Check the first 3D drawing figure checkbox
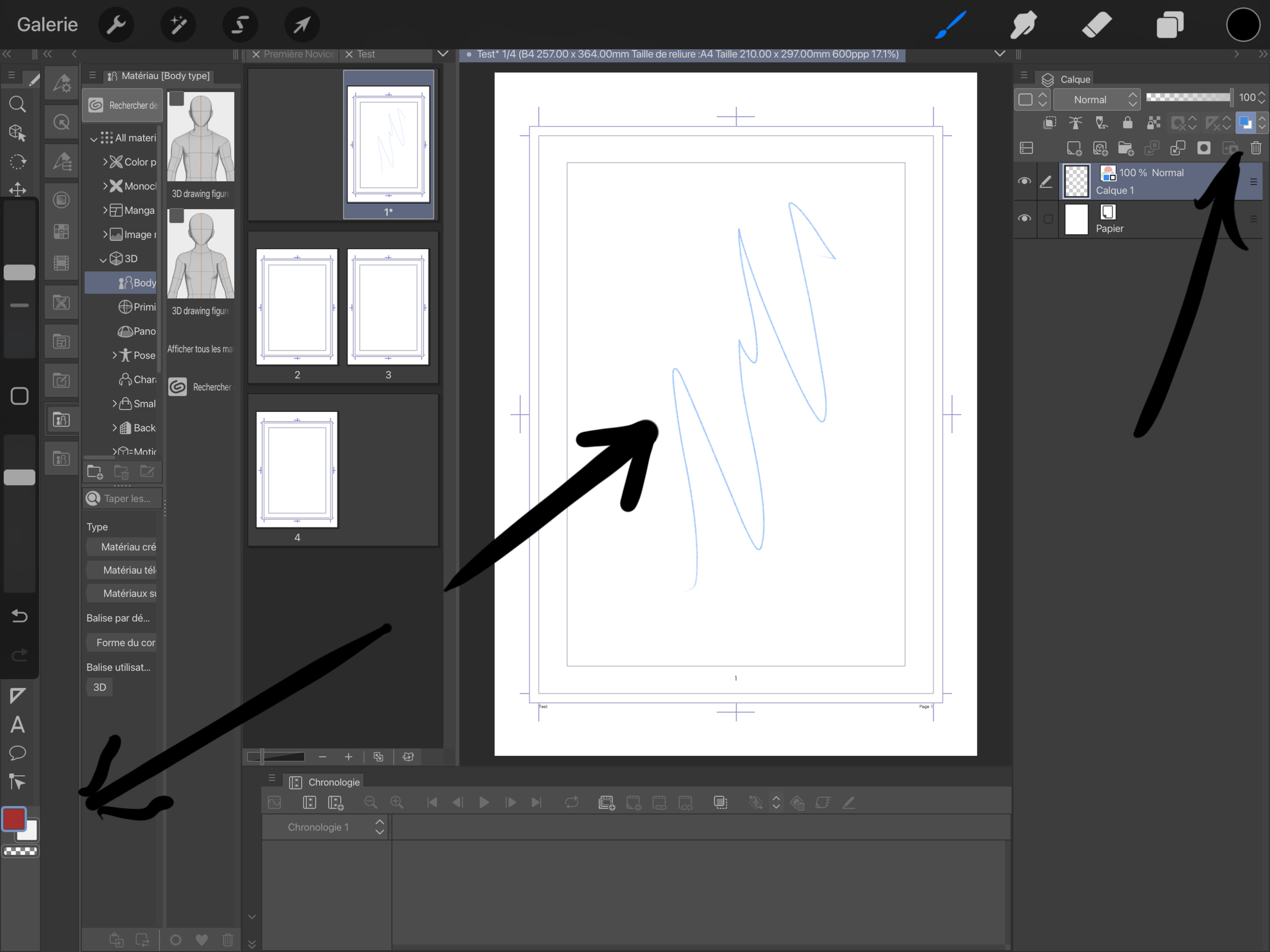 click(176, 100)
